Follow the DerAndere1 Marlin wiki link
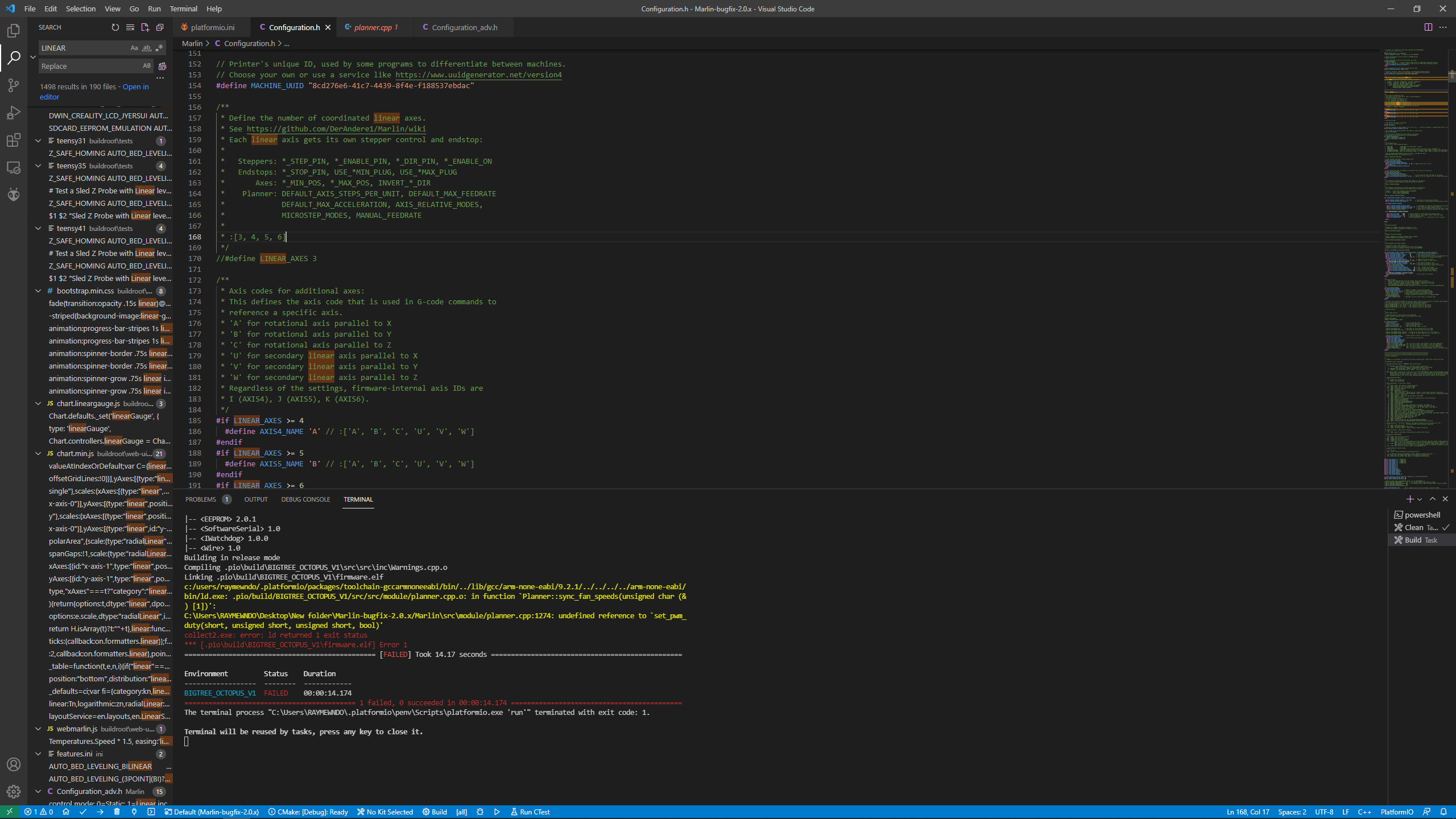This screenshot has width=1456, height=819. (x=336, y=129)
